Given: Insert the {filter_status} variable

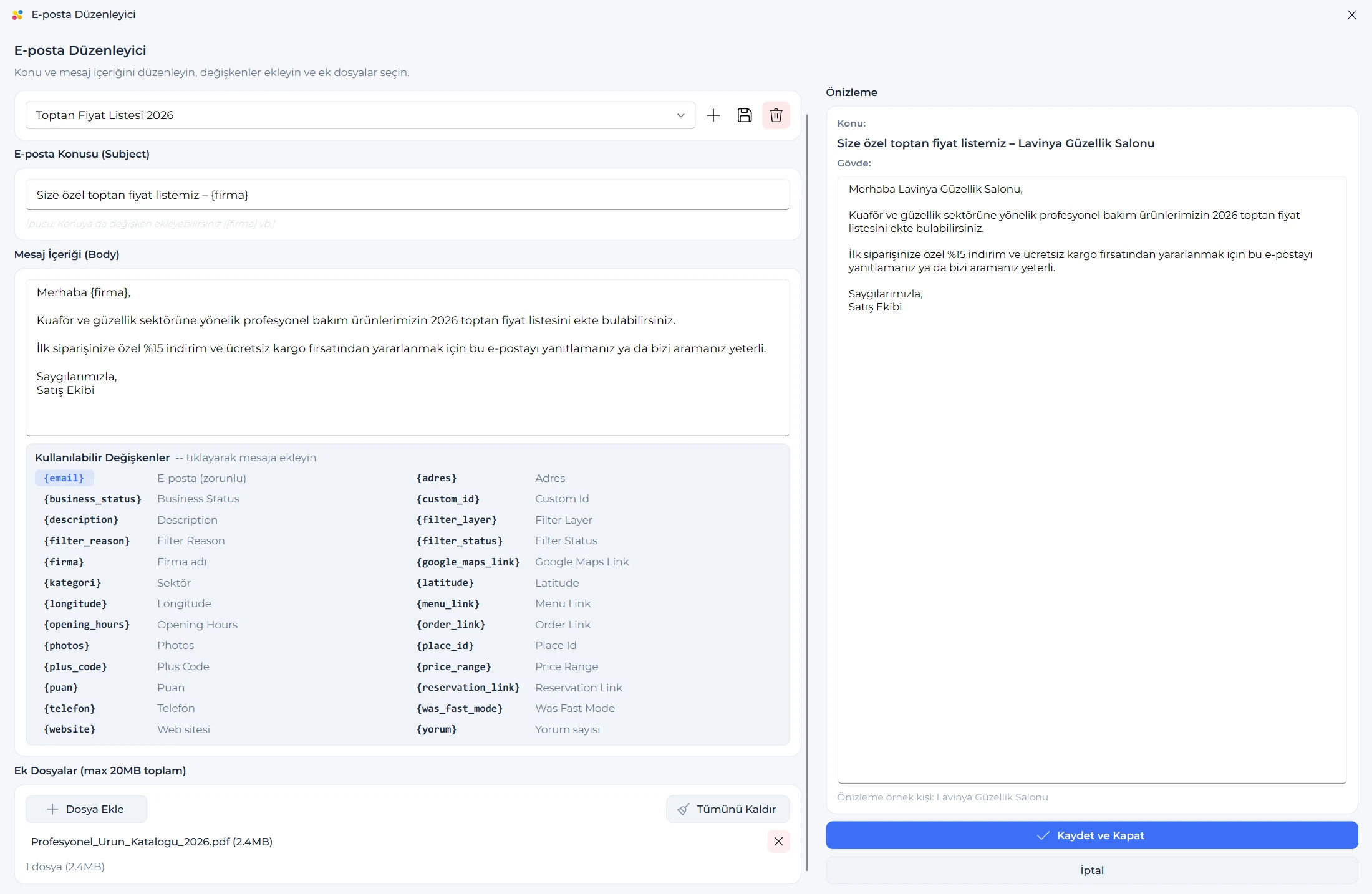Looking at the screenshot, I should coord(460,541).
